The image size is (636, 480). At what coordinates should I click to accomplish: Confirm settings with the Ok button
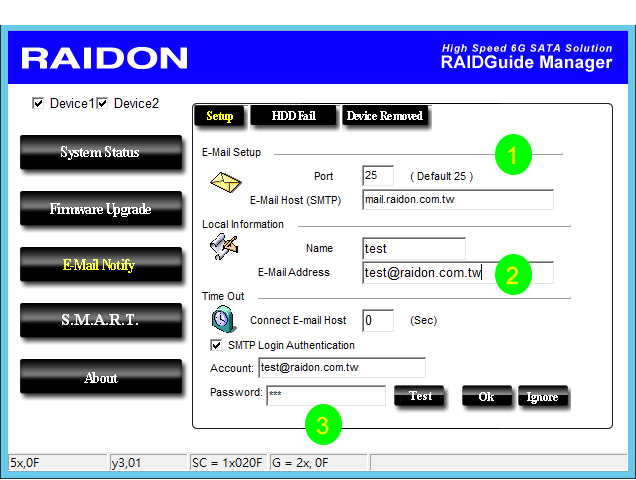[486, 397]
